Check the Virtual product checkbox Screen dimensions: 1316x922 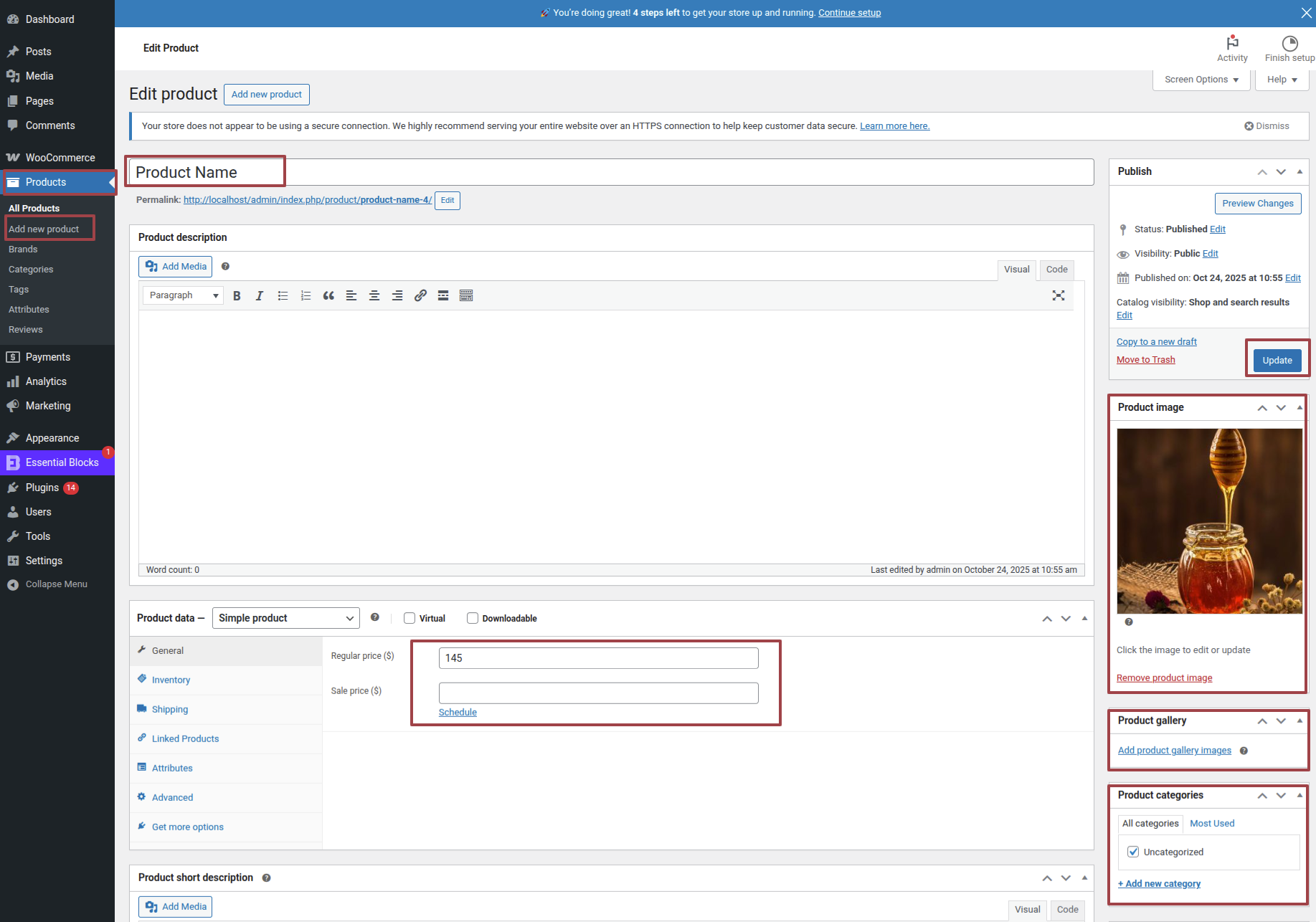point(410,618)
